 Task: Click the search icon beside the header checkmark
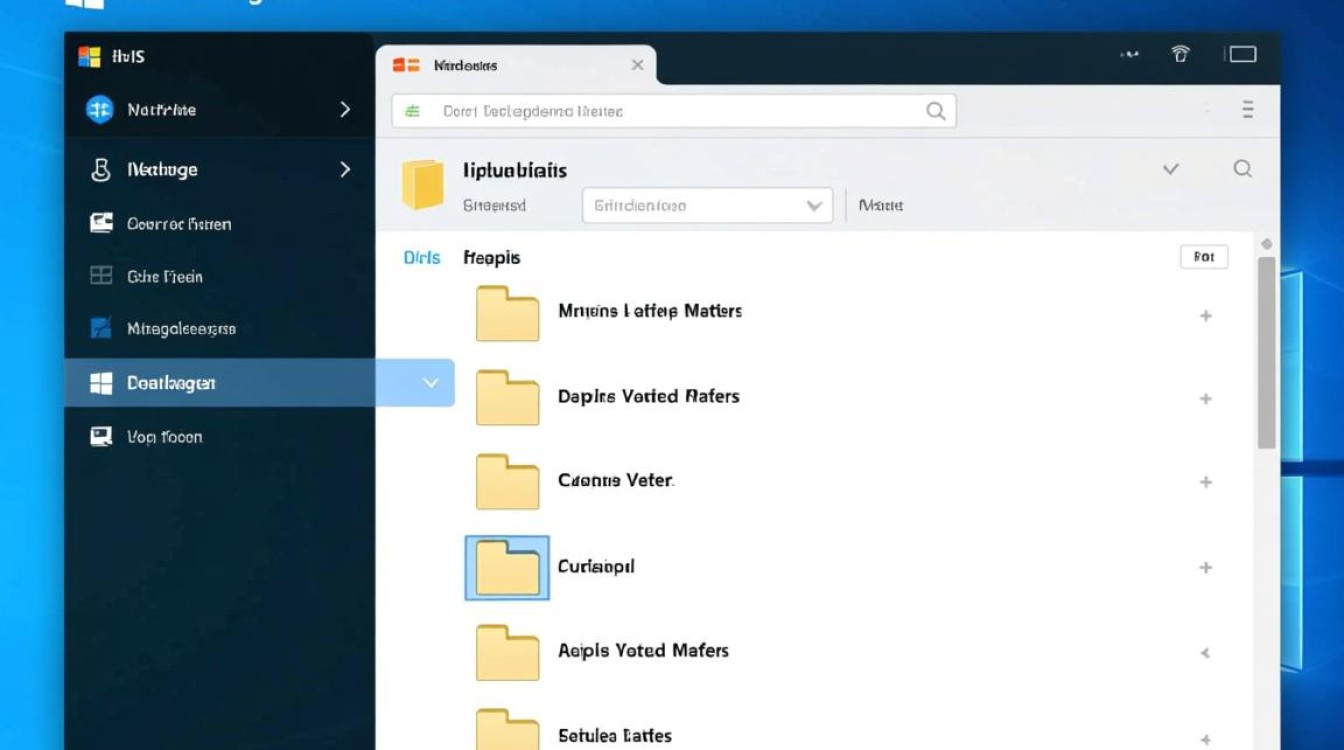pos(1242,169)
